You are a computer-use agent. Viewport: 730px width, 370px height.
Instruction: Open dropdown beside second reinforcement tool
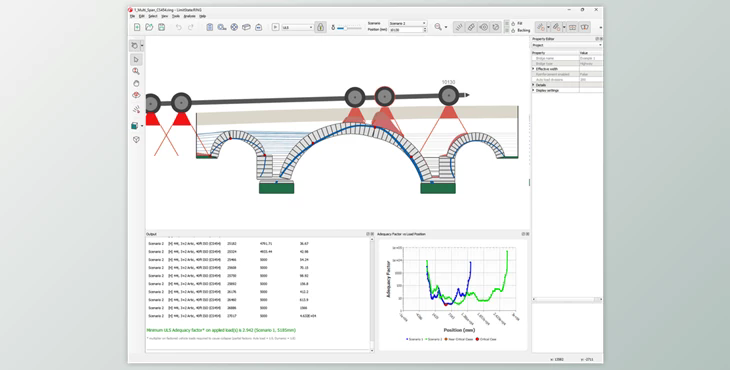pyautogui.click(x=564, y=27)
